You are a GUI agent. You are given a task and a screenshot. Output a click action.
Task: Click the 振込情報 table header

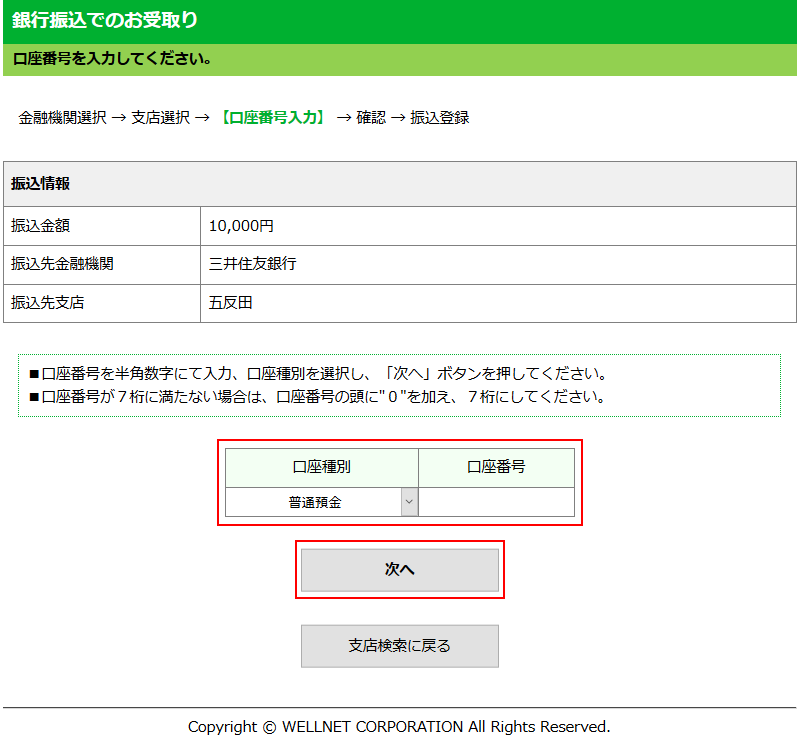[40, 184]
